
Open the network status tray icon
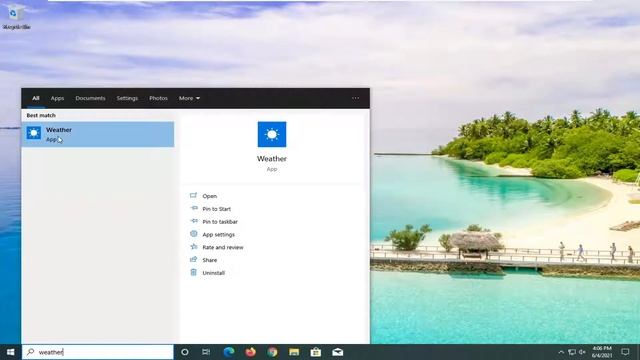point(572,352)
